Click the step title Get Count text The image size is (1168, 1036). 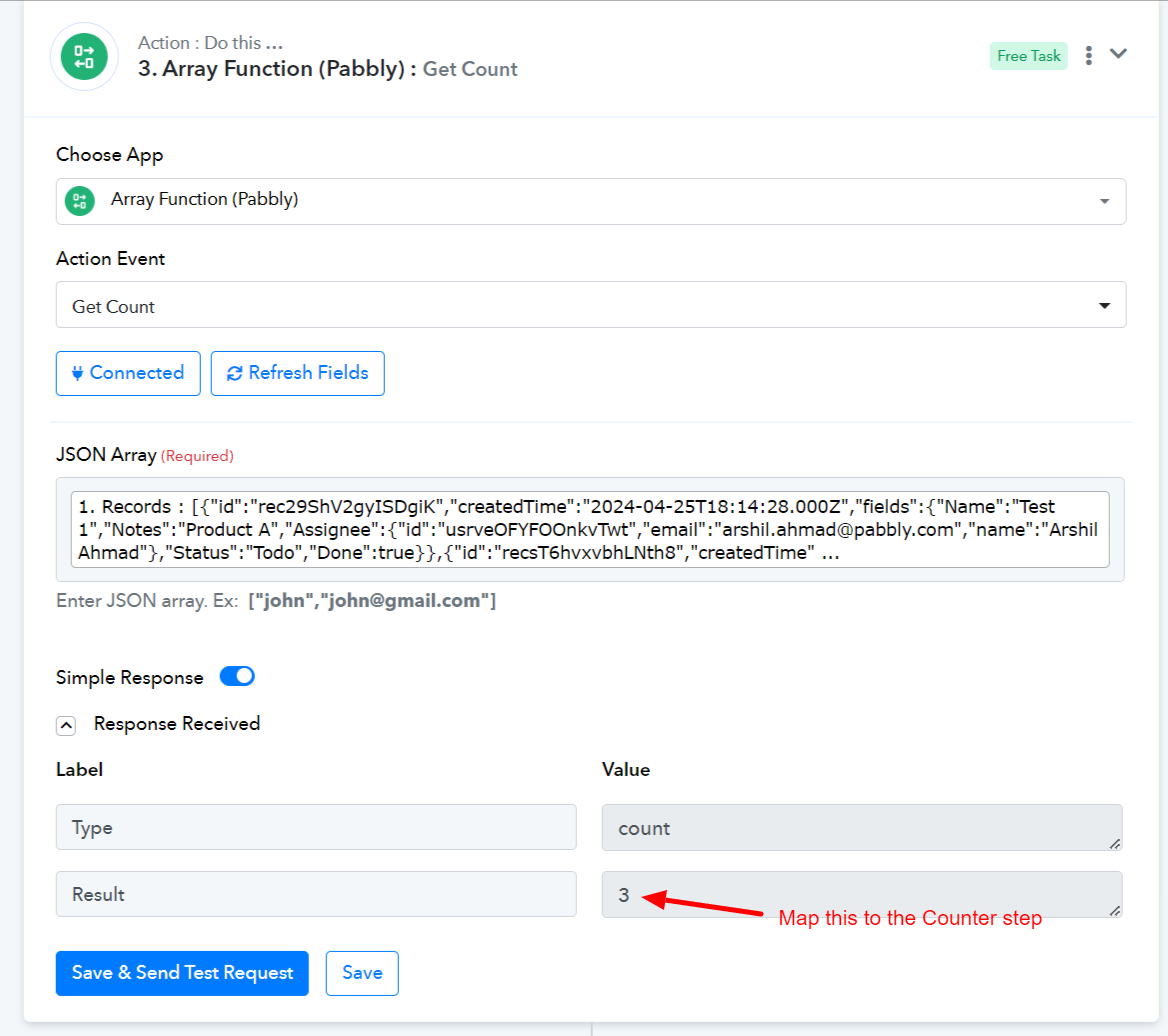(x=470, y=69)
